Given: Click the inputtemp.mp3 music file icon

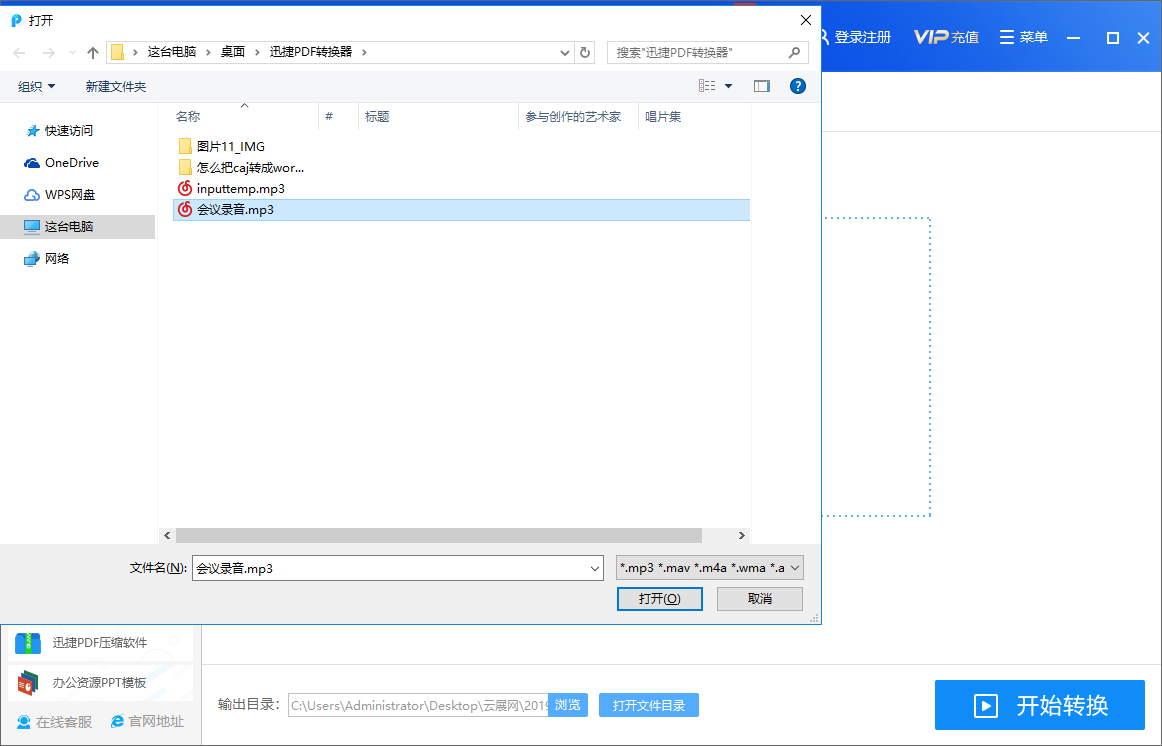Looking at the screenshot, I should [x=185, y=188].
